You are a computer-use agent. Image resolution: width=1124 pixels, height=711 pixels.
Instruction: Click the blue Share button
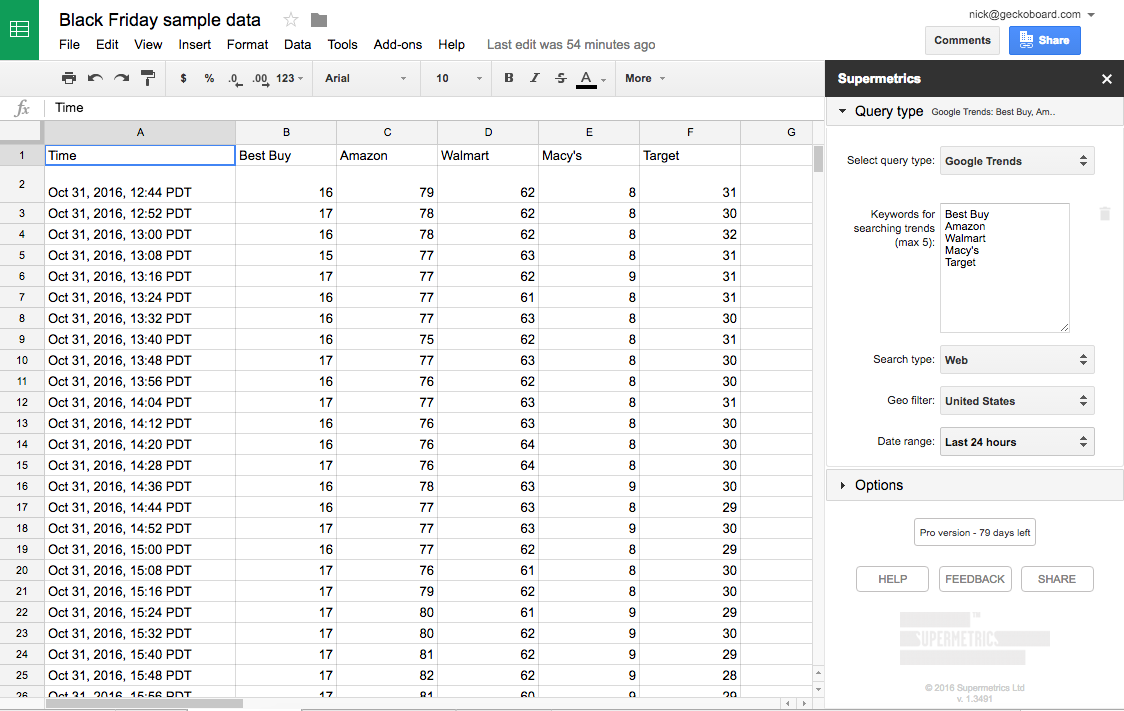point(1044,40)
